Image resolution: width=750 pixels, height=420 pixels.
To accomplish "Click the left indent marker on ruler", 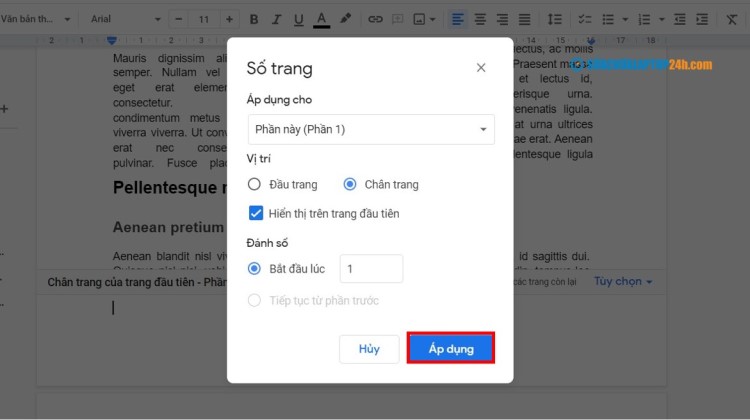I will click(112, 40).
